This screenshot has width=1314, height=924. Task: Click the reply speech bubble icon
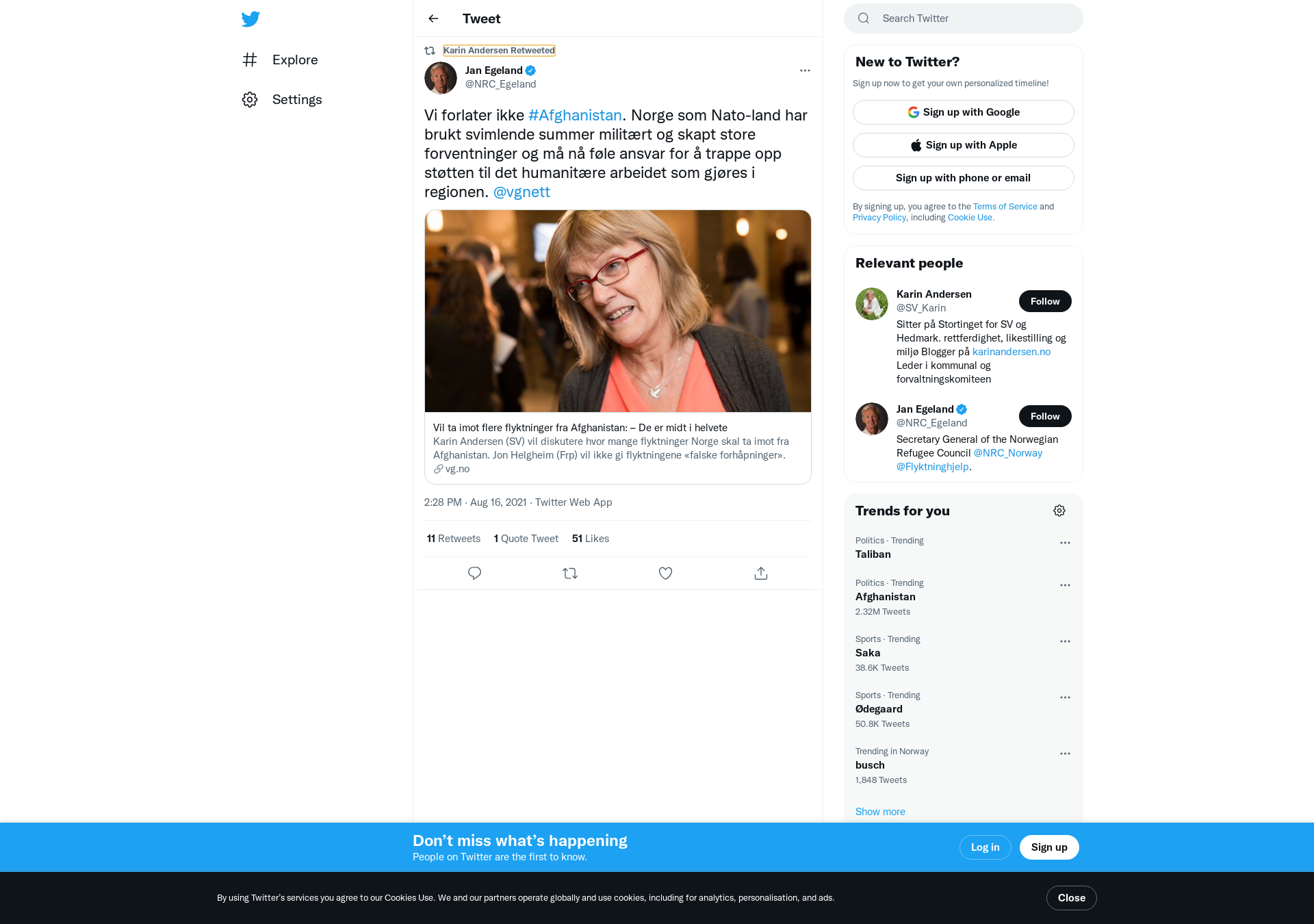click(x=474, y=574)
